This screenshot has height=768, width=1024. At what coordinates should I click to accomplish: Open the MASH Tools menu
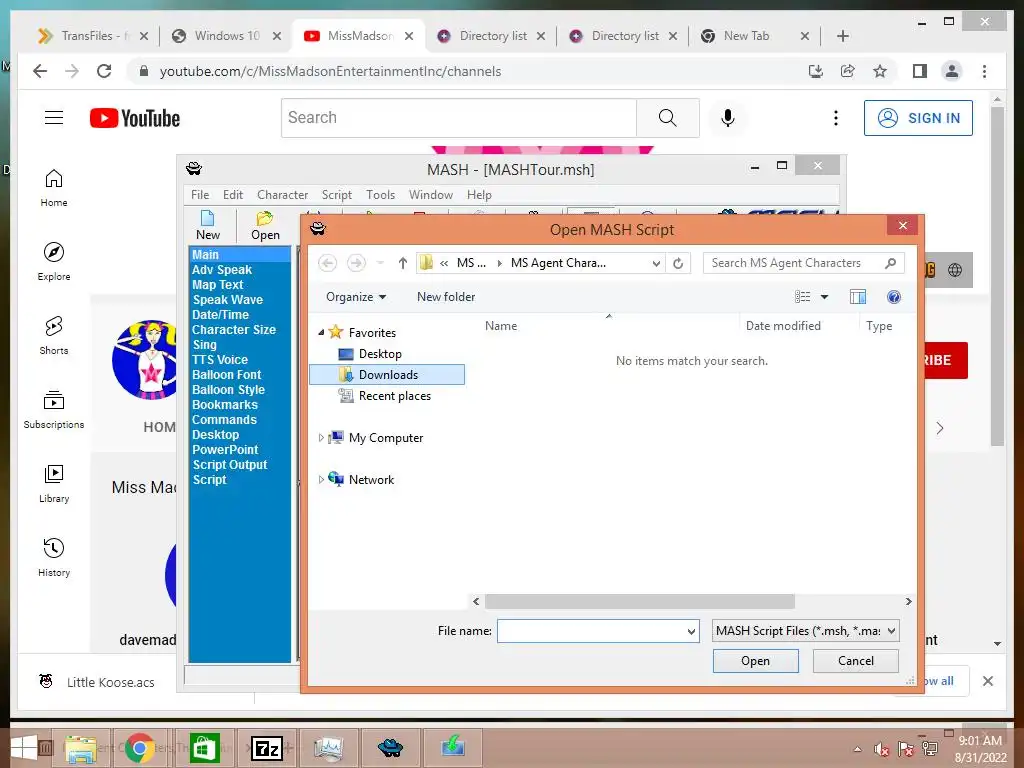point(380,195)
